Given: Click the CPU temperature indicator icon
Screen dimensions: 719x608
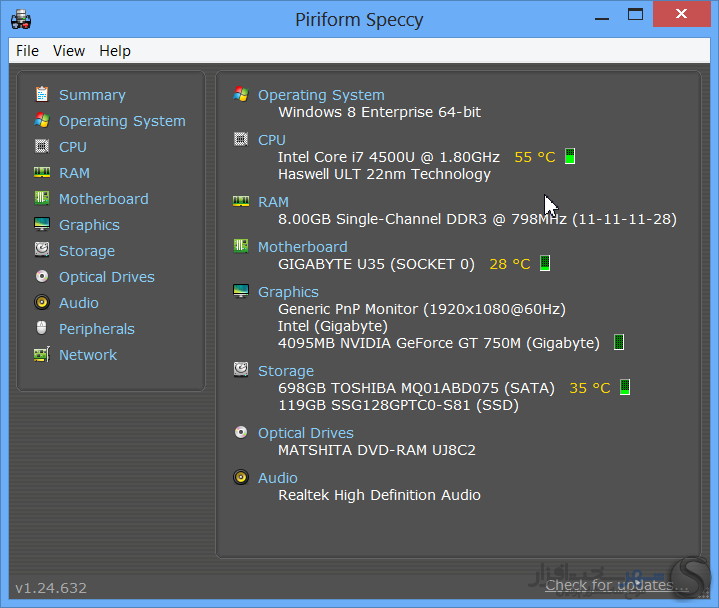Looking at the screenshot, I should coord(570,157).
